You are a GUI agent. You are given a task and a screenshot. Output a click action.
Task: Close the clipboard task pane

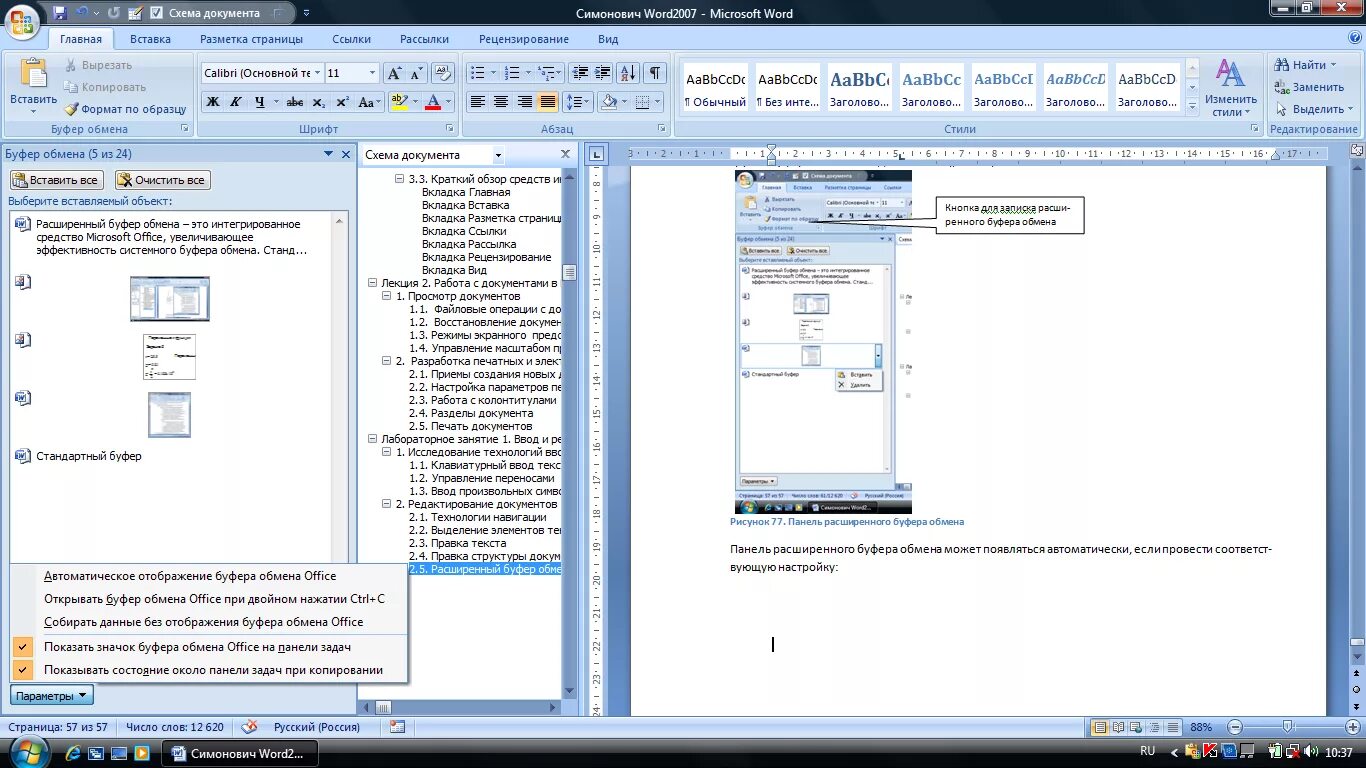click(346, 154)
